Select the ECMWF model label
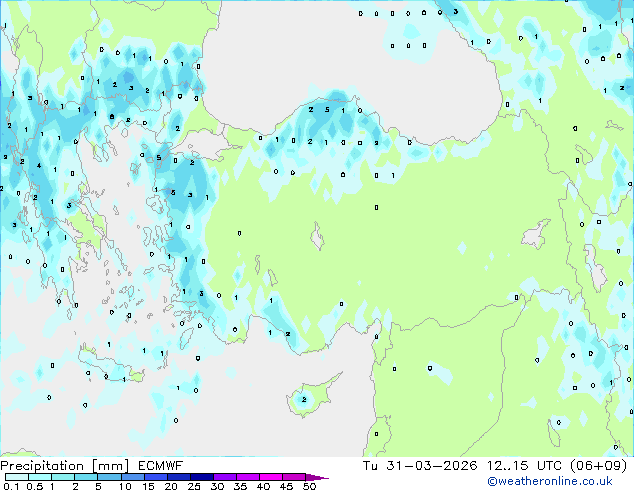Viewport: 634px width, 490px height. pyautogui.click(x=161, y=466)
